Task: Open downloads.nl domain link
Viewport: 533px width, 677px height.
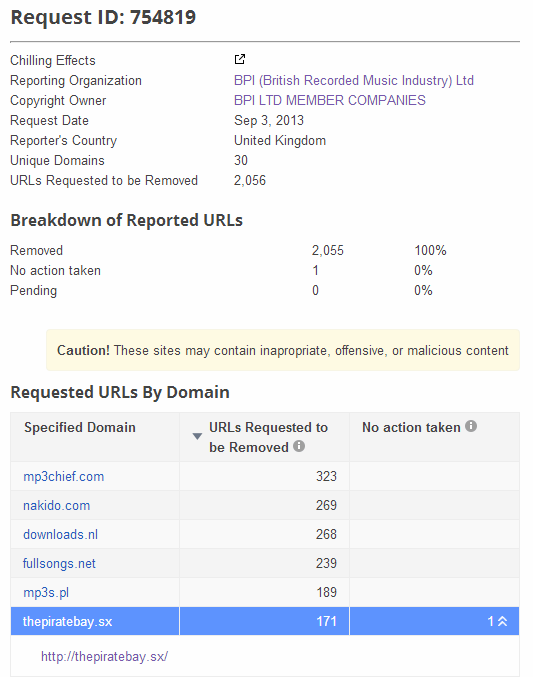Action: click(x=60, y=535)
